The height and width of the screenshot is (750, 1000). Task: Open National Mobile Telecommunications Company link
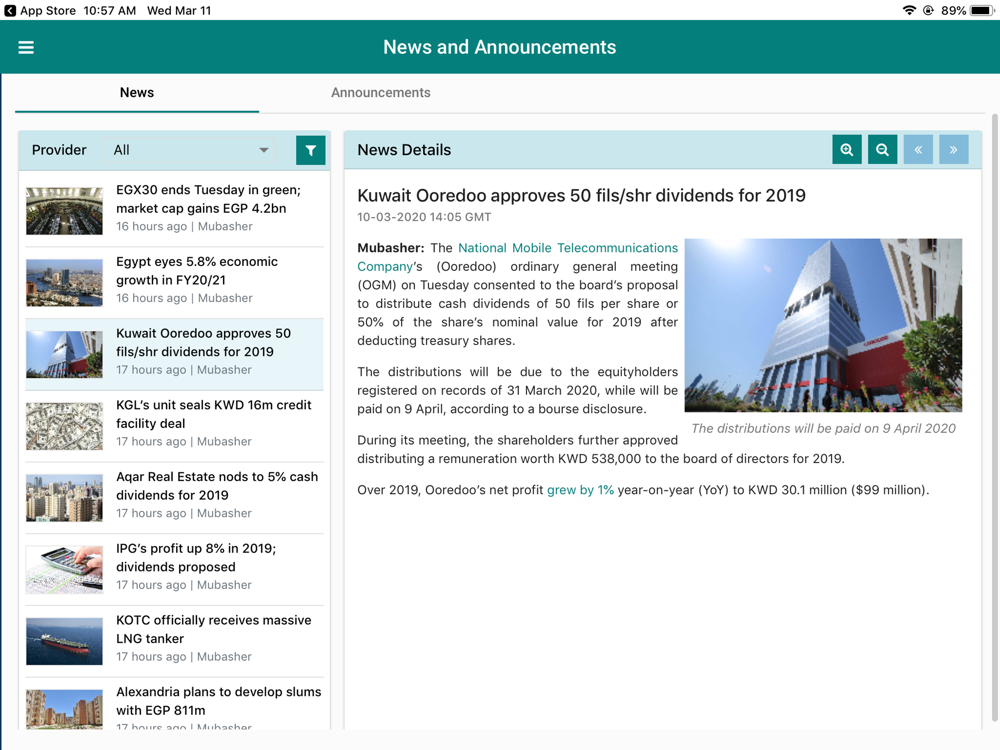coord(517,257)
